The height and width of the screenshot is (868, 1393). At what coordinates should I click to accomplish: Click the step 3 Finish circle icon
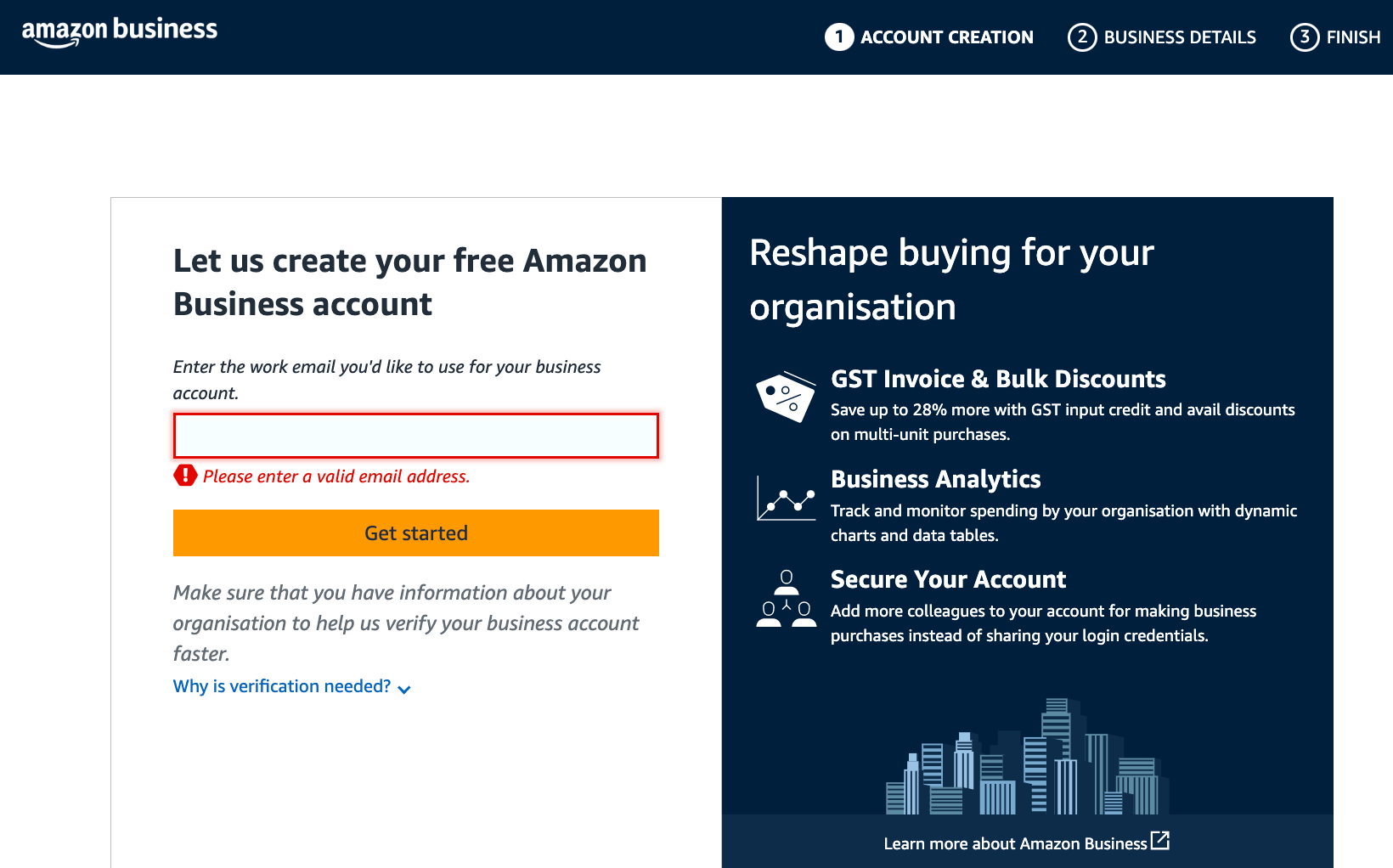(x=1304, y=38)
